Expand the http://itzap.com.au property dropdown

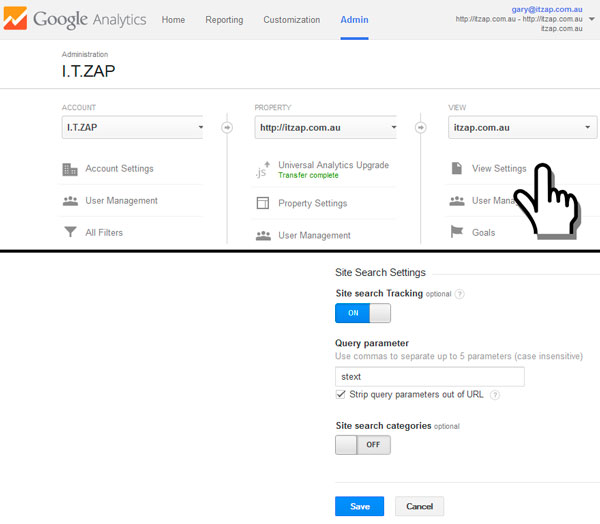click(326, 128)
